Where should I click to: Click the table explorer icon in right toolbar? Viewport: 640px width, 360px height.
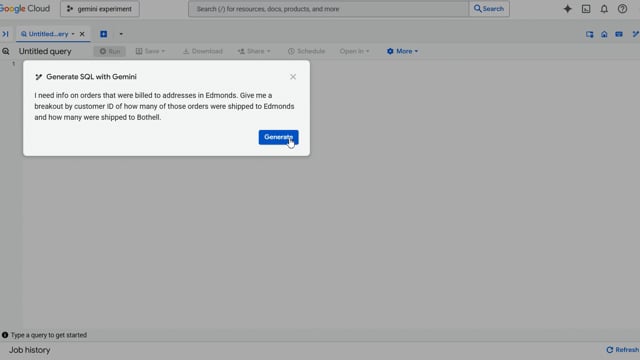click(x=589, y=34)
